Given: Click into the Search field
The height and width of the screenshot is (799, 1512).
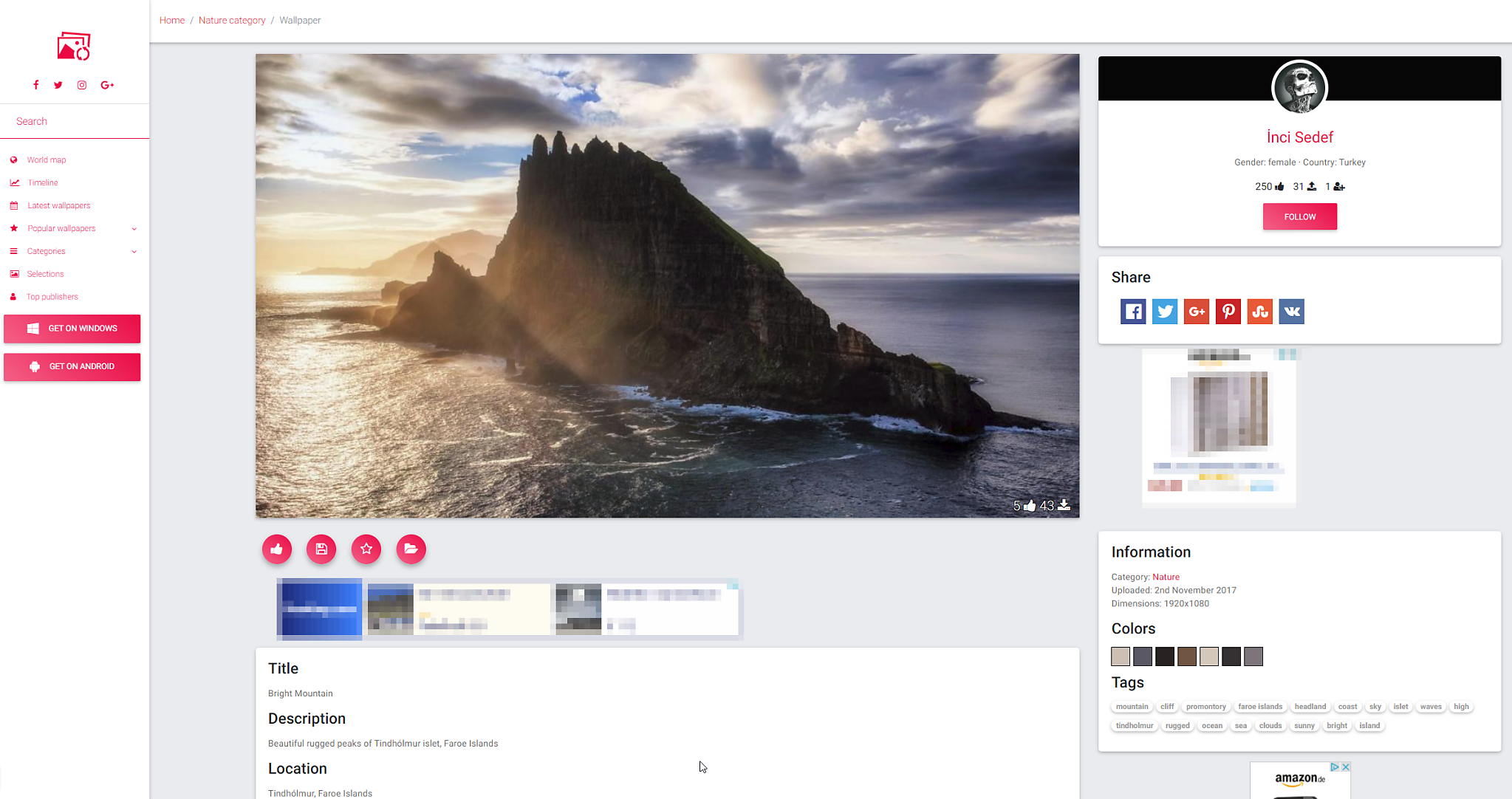Looking at the screenshot, I should (74, 121).
